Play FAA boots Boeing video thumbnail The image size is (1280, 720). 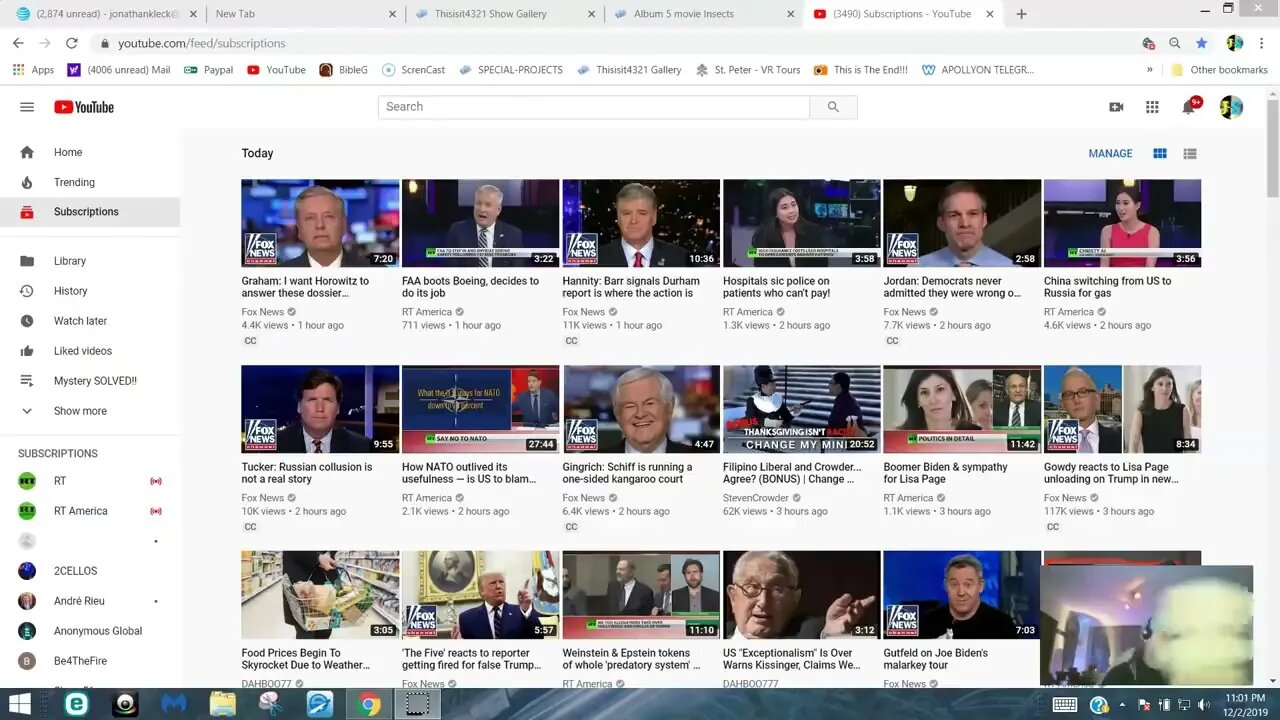(480, 223)
